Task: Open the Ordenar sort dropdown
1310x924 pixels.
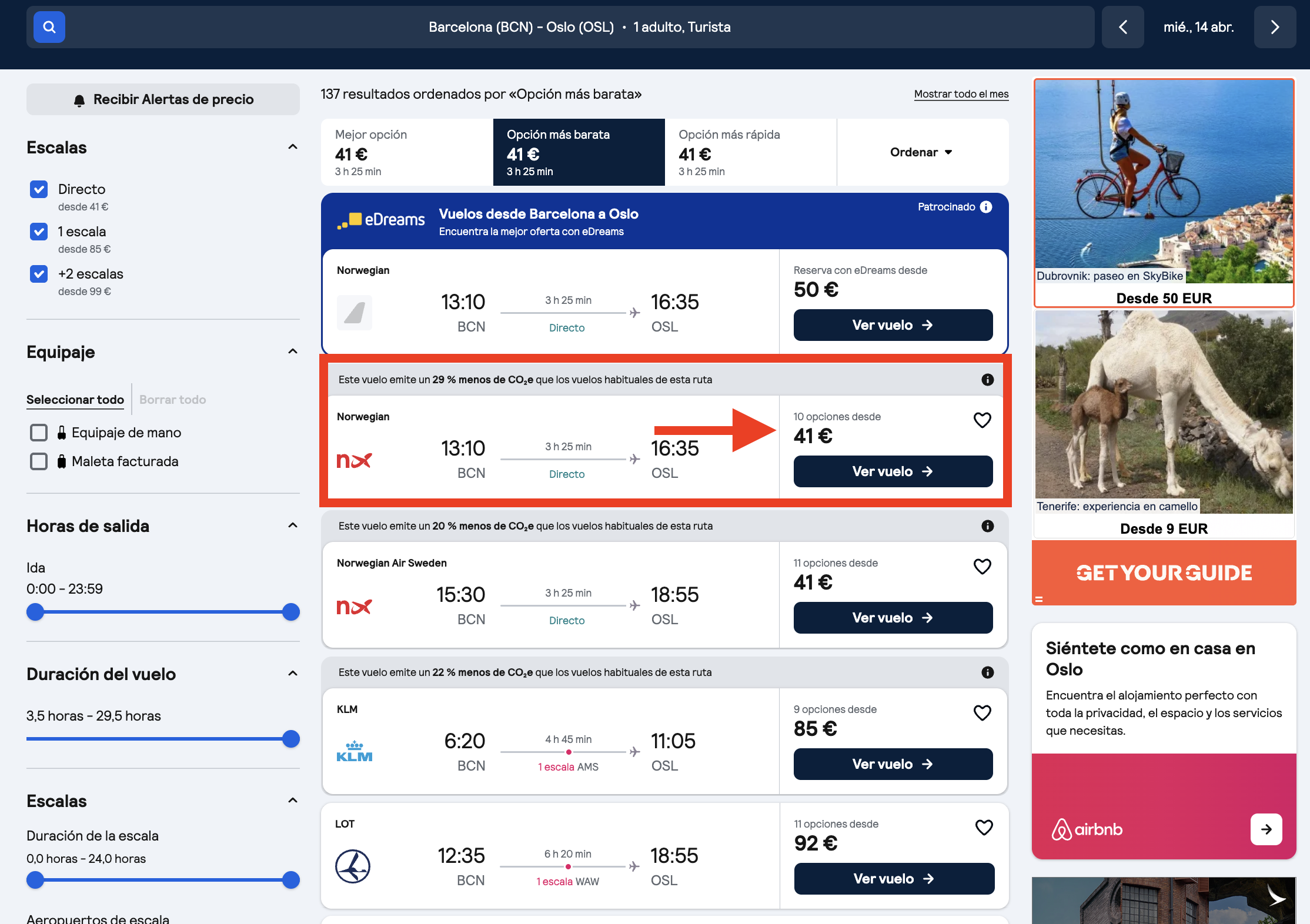Action: (921, 152)
